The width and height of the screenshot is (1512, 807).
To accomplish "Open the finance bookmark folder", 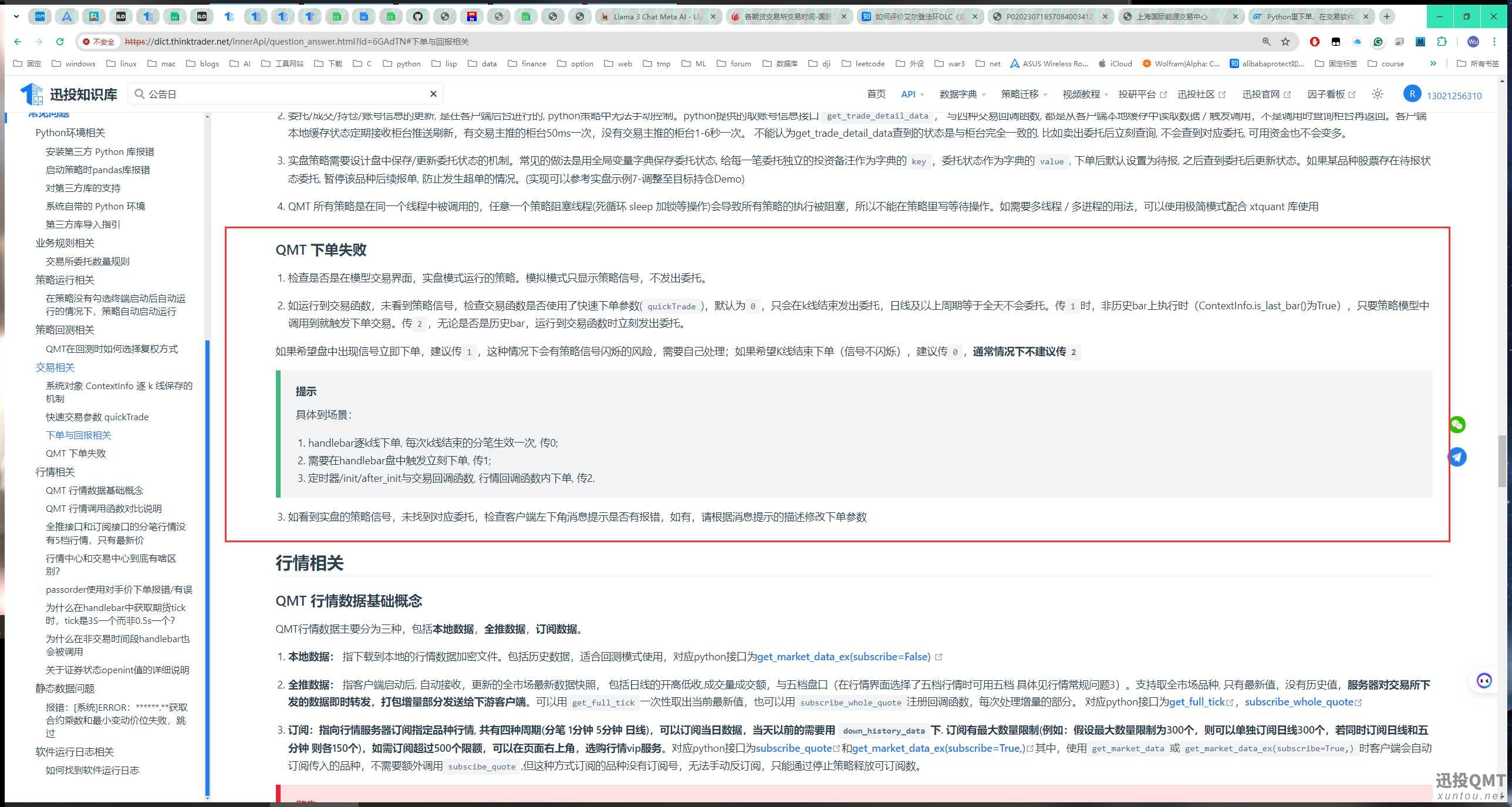I will coord(527,63).
